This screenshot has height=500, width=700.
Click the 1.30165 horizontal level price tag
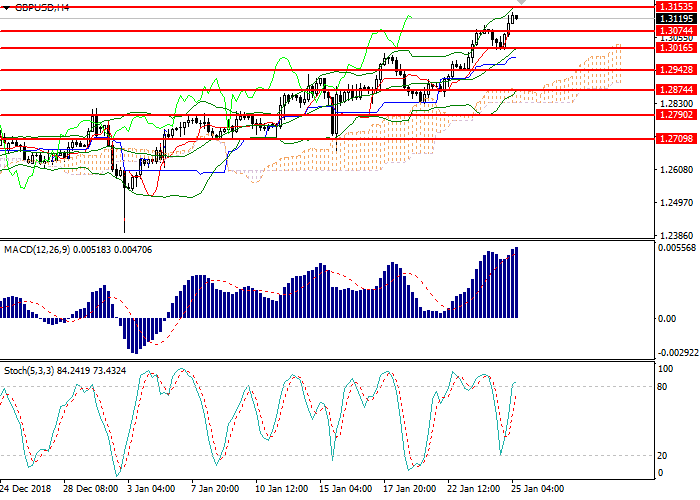click(675, 48)
